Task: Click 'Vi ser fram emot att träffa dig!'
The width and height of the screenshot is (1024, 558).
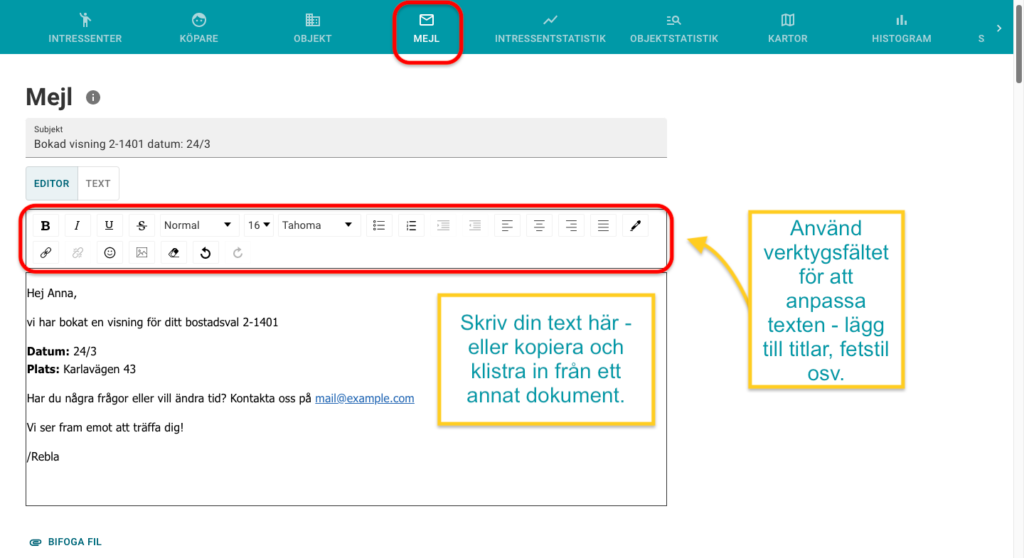Action: (105, 427)
